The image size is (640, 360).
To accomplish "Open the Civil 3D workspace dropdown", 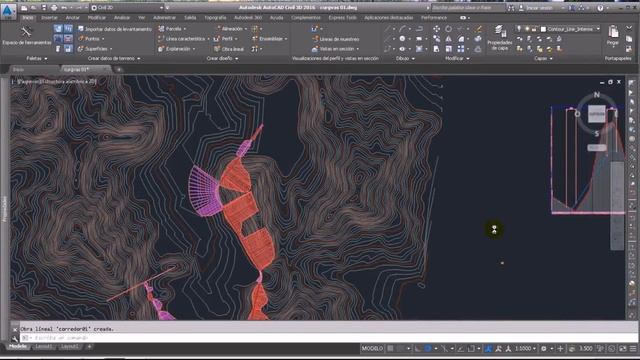I will [x=127, y=7].
